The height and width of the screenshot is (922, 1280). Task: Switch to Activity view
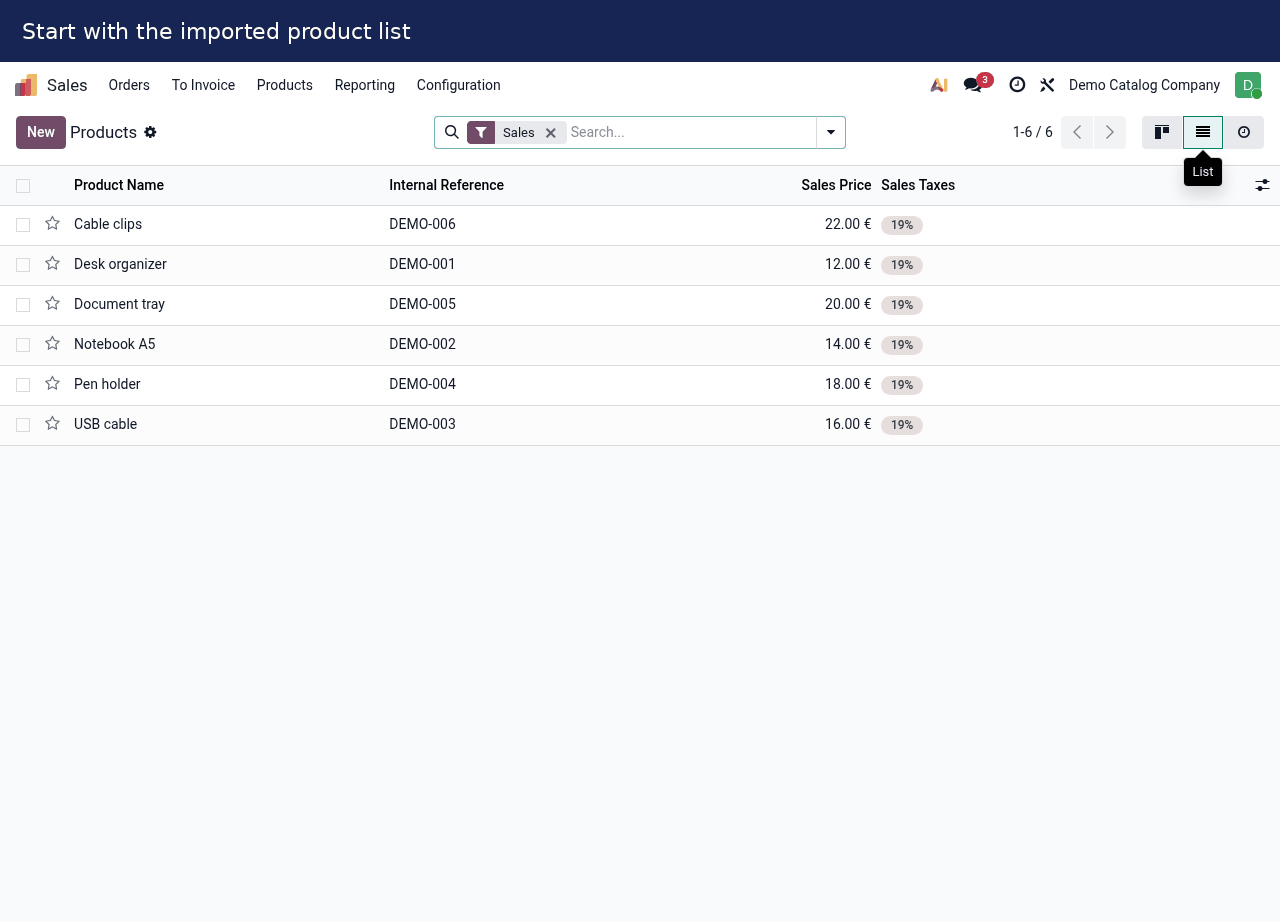pyautogui.click(x=1244, y=132)
